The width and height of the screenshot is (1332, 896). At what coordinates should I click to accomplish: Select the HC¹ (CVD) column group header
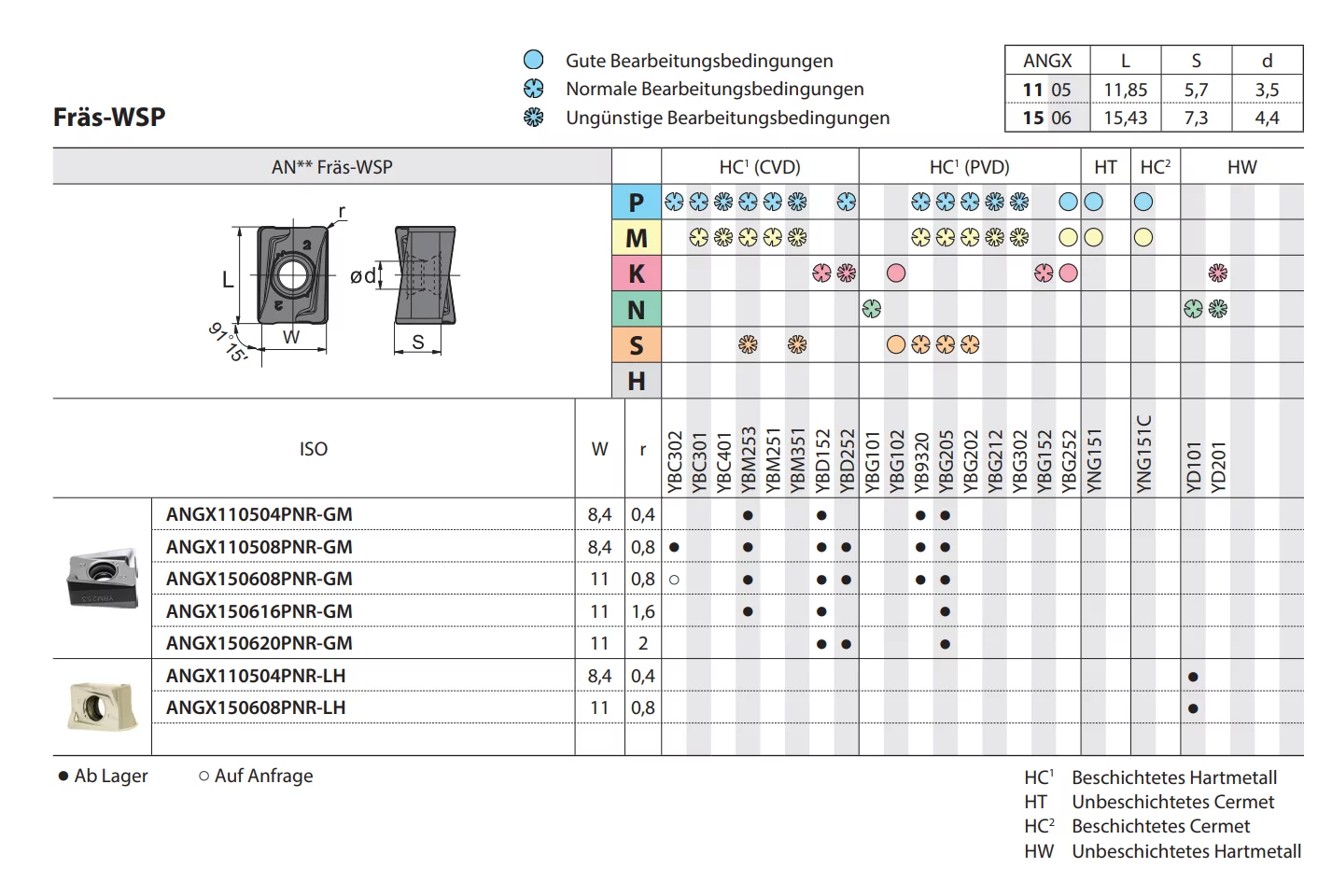tap(760, 167)
